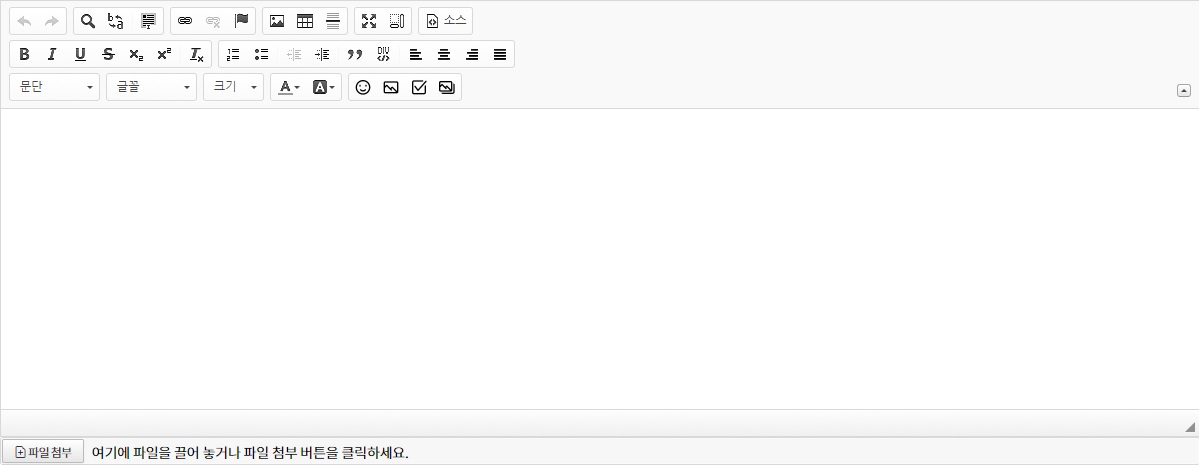Viewport: 1199px width, 465px height.
Task: Maximize the editor to full screen
Action: click(369, 21)
